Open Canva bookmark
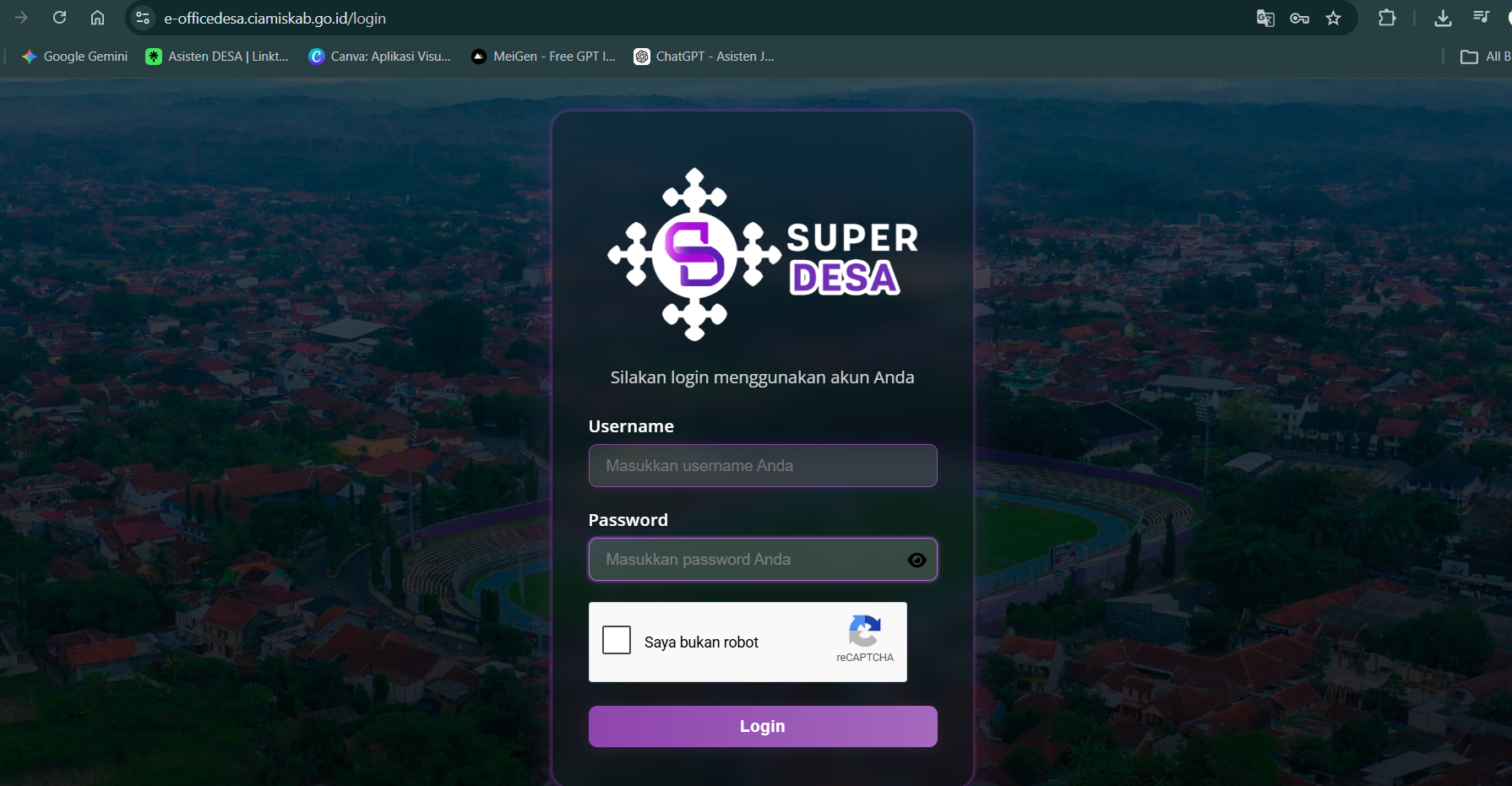This screenshot has width=1512, height=786. [379, 57]
